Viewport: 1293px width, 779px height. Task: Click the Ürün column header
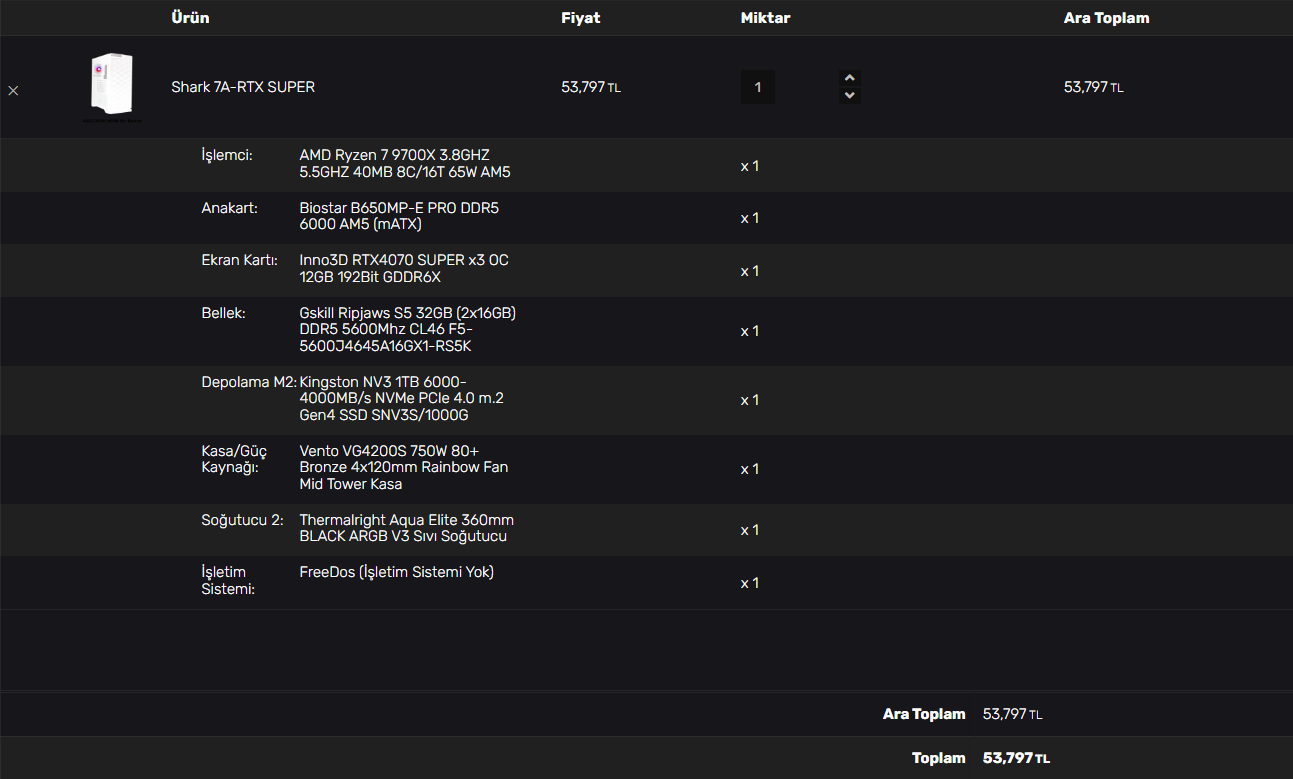pyautogui.click(x=190, y=18)
